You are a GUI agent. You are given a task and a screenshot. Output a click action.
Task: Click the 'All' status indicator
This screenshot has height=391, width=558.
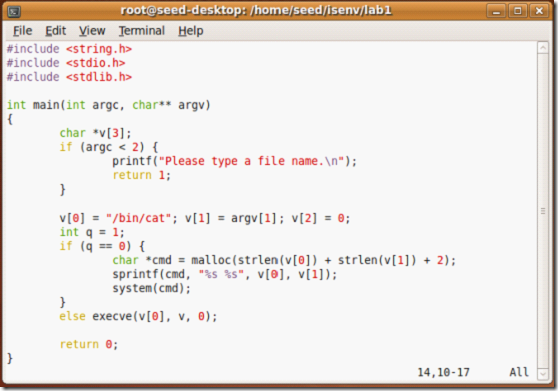(519, 372)
